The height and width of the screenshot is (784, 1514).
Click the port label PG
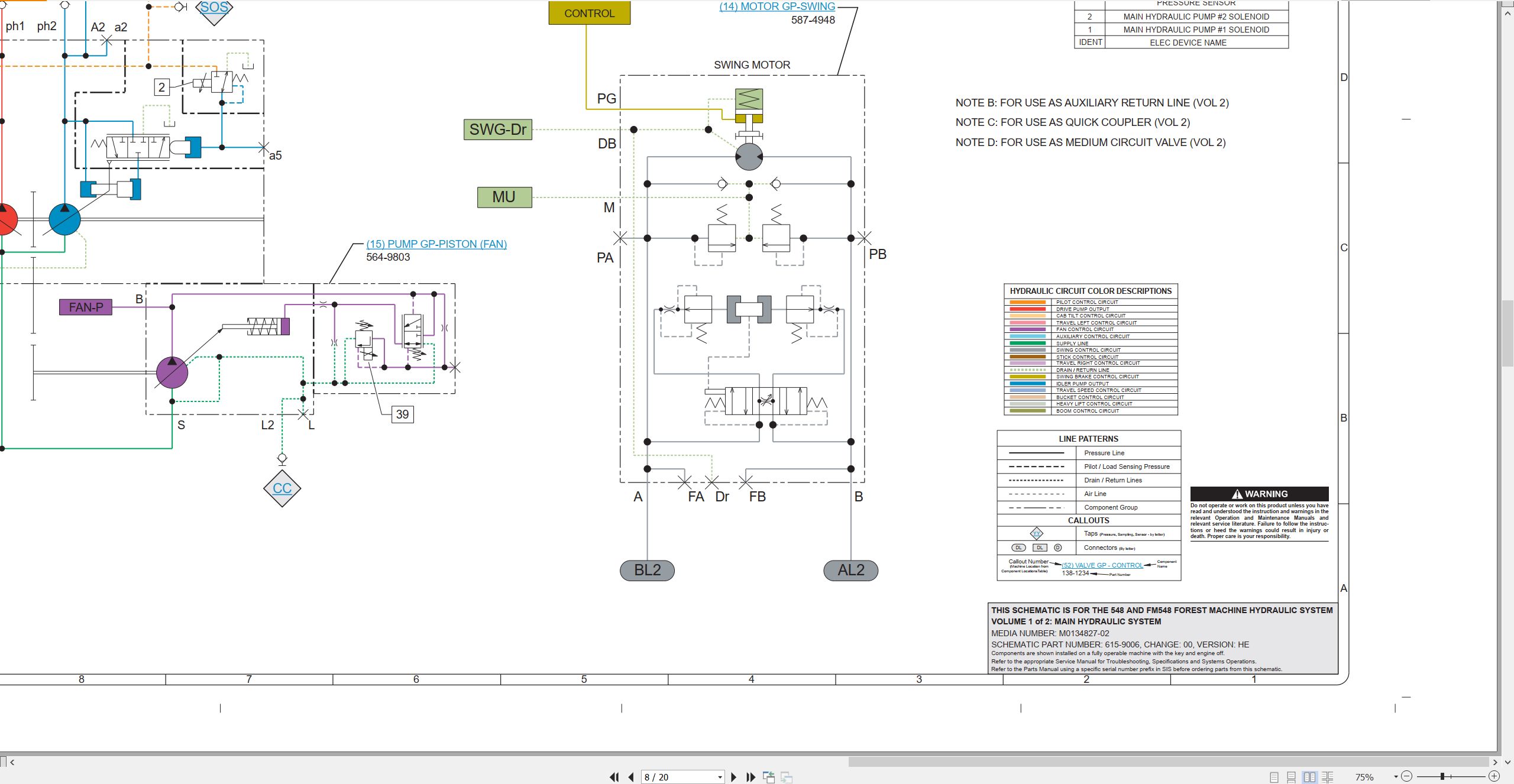pyautogui.click(x=607, y=99)
